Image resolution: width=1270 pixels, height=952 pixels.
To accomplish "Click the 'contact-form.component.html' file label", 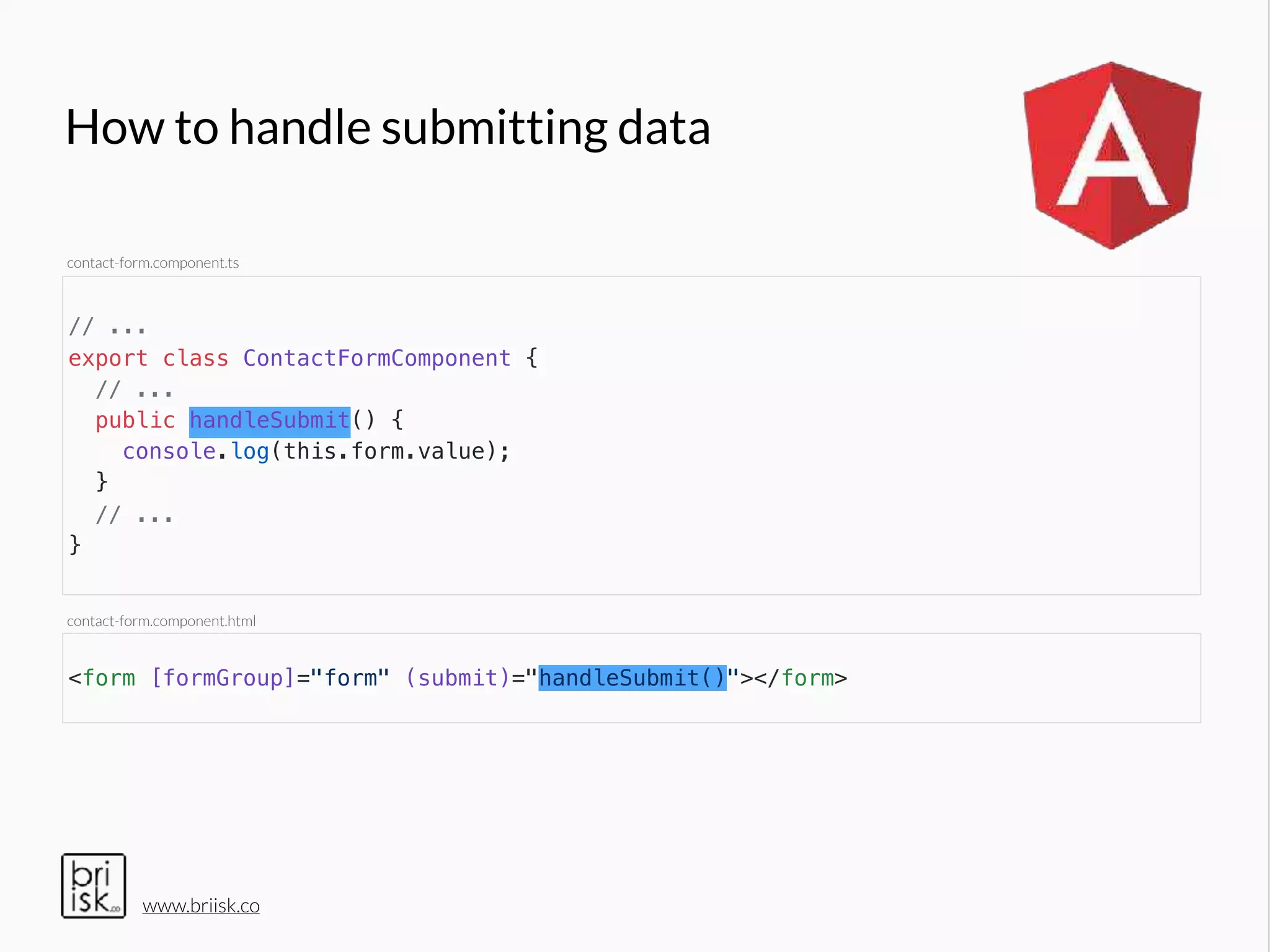I will (161, 621).
